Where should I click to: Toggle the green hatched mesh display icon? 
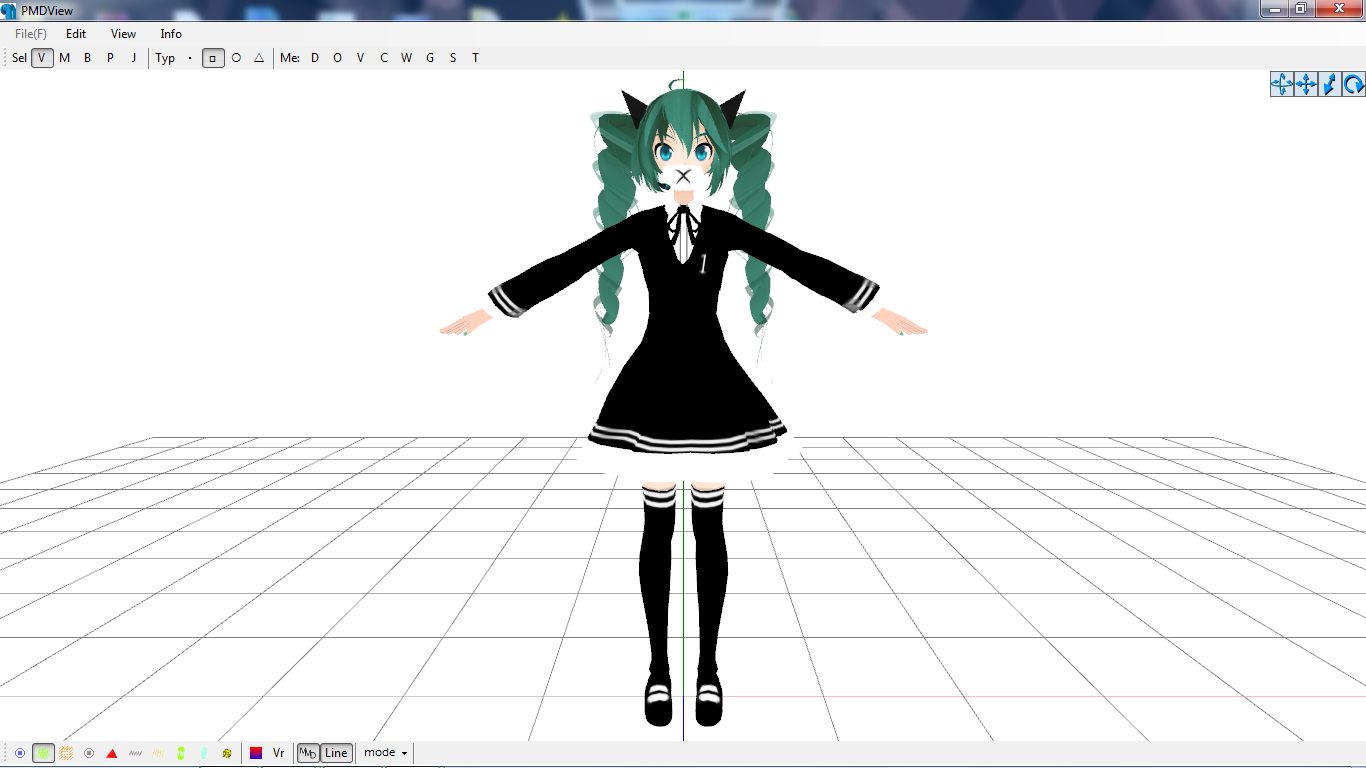tap(43, 753)
